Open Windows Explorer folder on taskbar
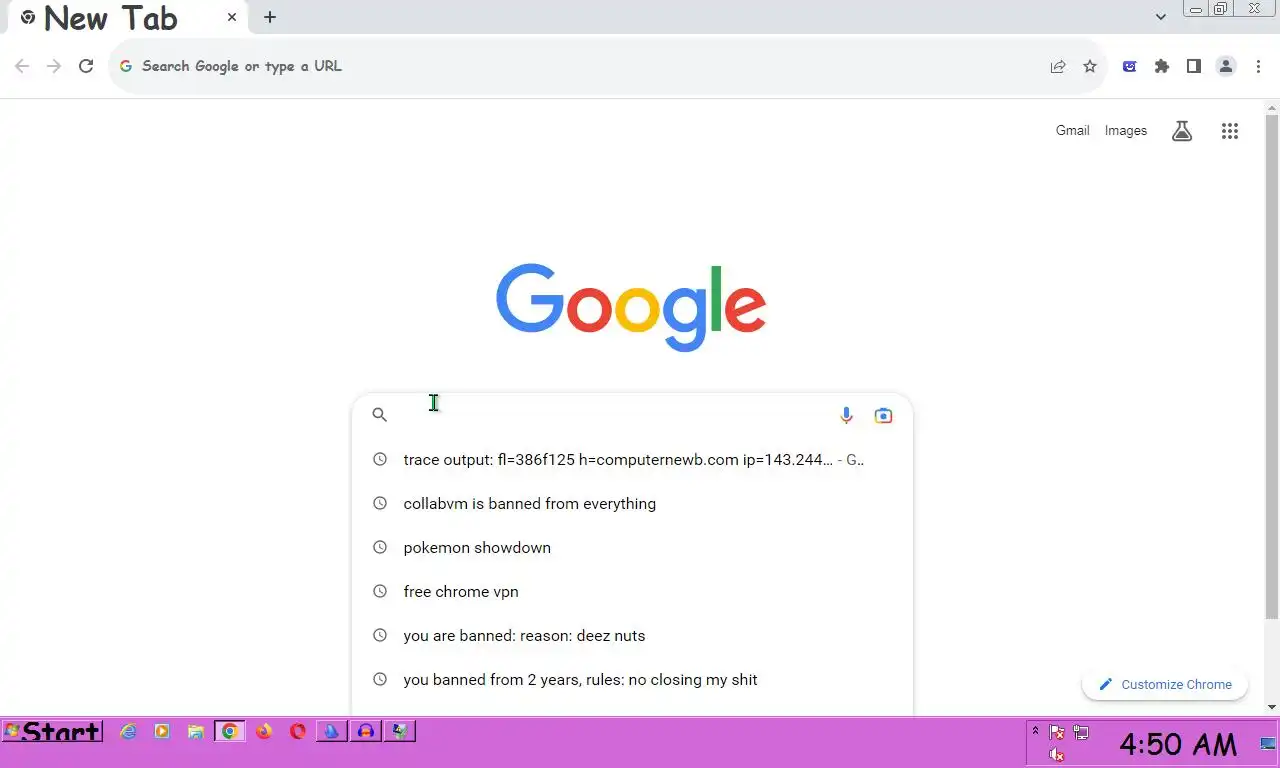The width and height of the screenshot is (1280, 768). (x=196, y=732)
